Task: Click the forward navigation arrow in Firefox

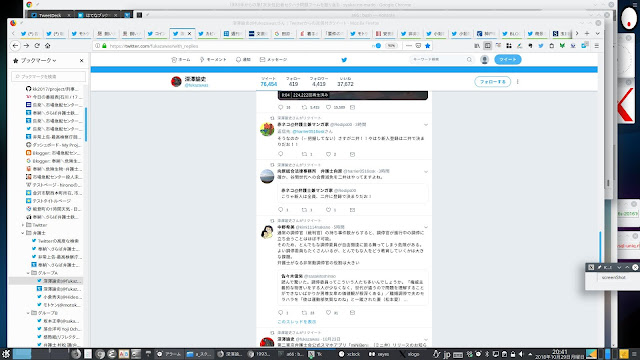Action: (x=26, y=46)
